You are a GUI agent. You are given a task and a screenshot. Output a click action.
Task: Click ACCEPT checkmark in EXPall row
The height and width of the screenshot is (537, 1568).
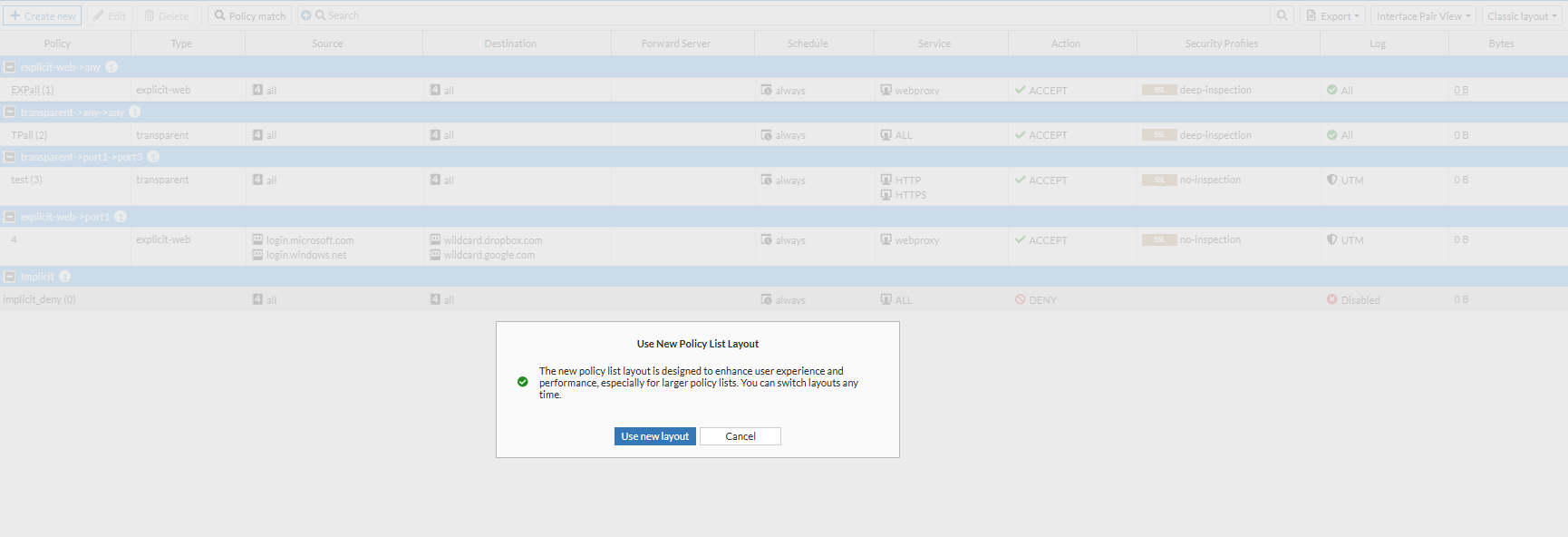point(1021,90)
